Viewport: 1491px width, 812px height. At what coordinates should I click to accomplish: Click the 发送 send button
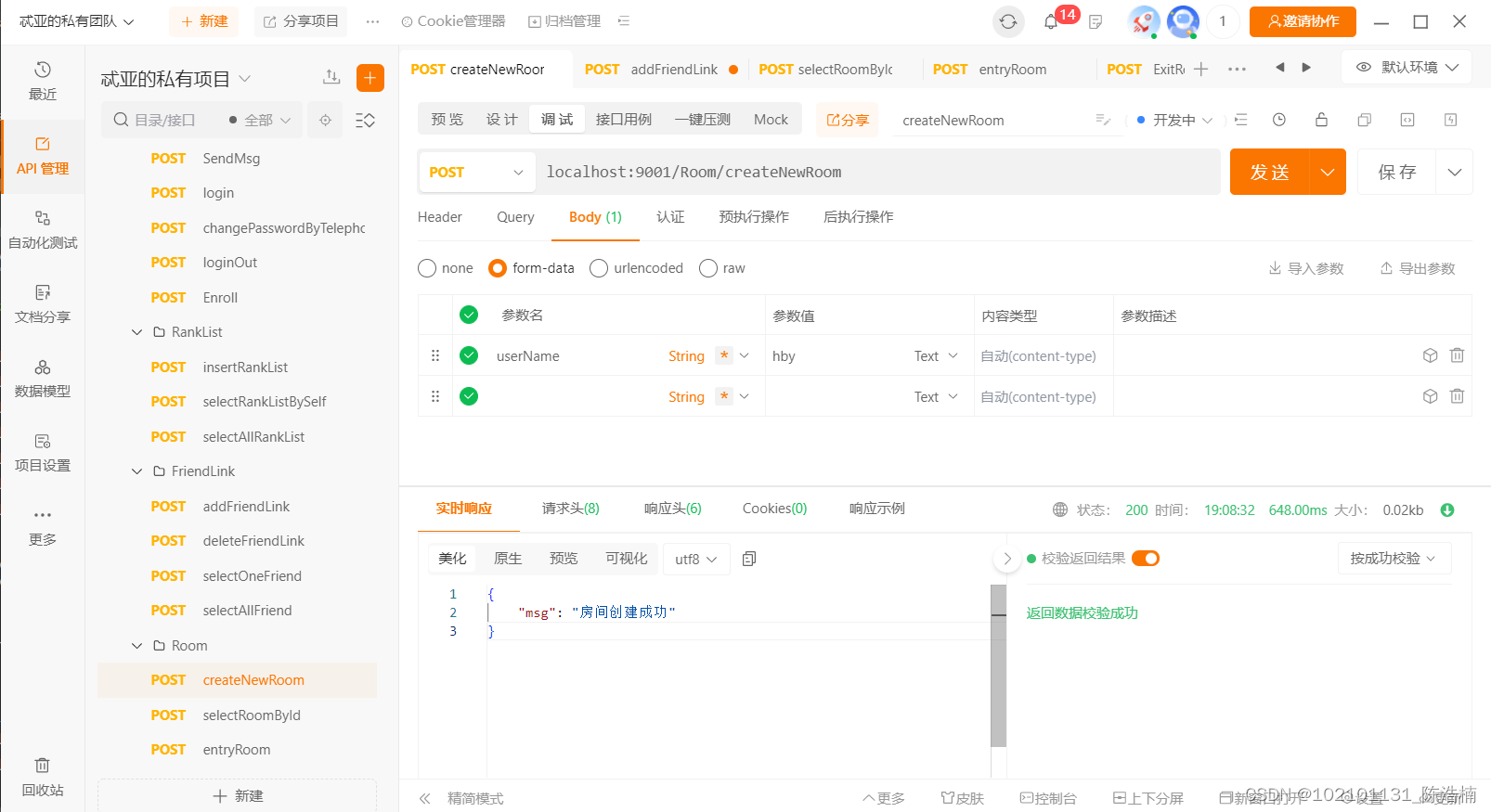coord(1270,172)
